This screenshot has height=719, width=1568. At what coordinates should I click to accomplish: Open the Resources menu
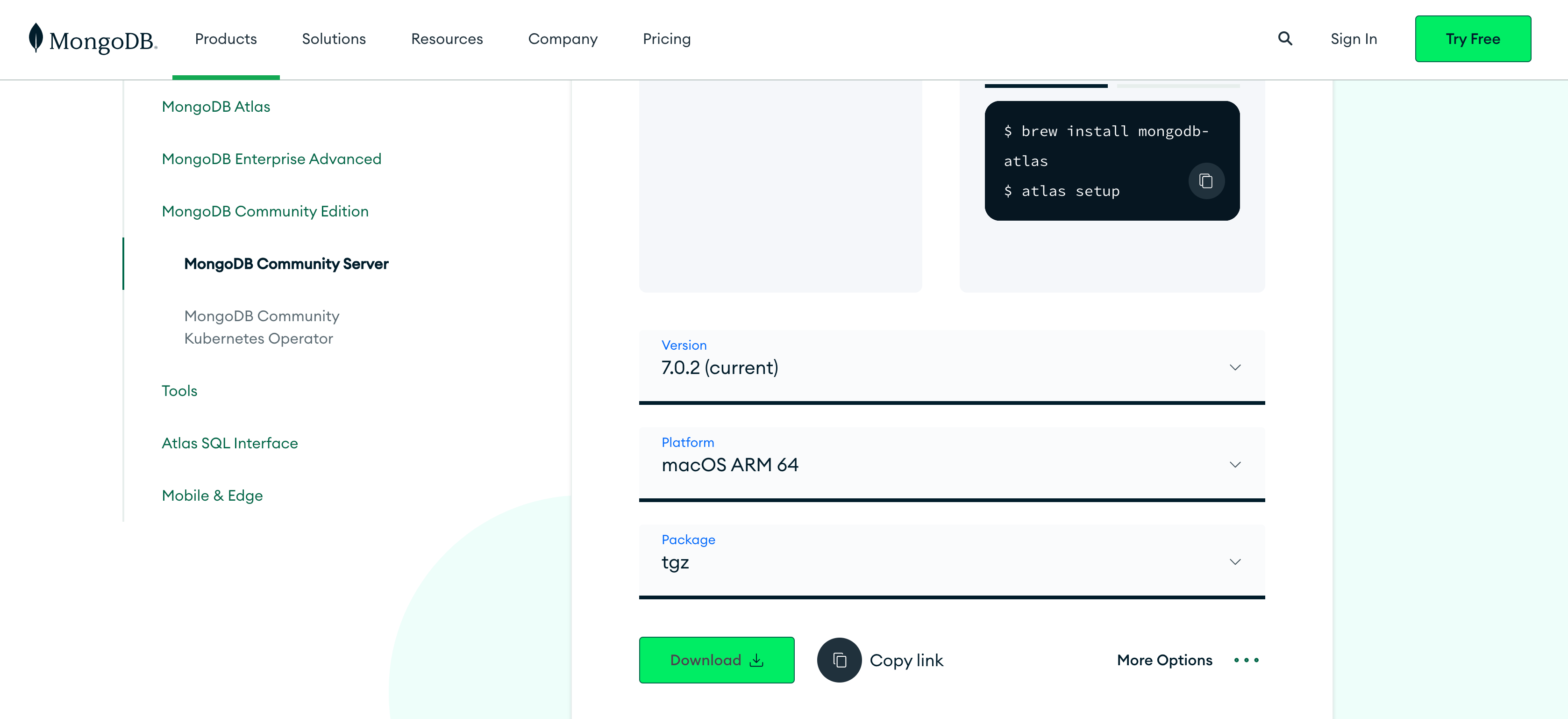[447, 39]
